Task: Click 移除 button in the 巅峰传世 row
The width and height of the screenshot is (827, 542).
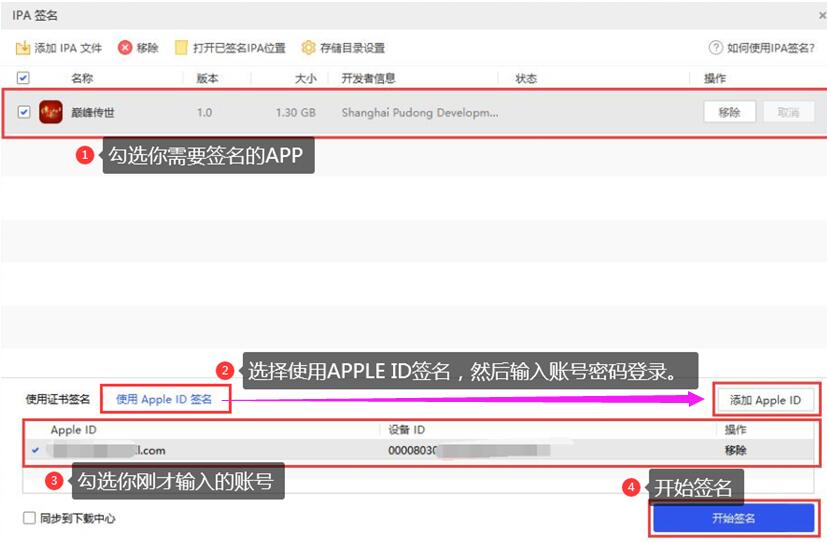Action: coord(729,112)
